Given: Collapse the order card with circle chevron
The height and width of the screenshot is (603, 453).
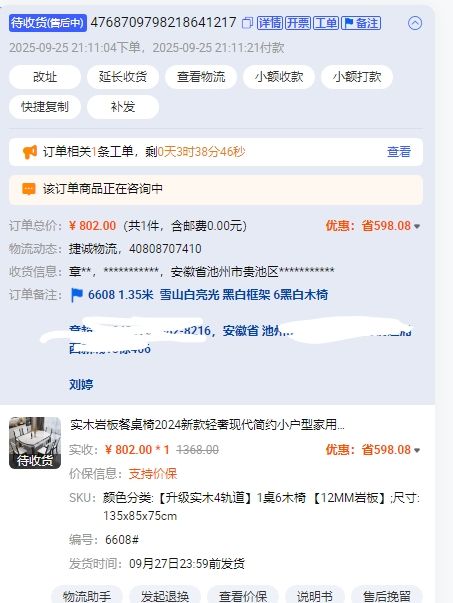Looking at the screenshot, I should 415,23.
